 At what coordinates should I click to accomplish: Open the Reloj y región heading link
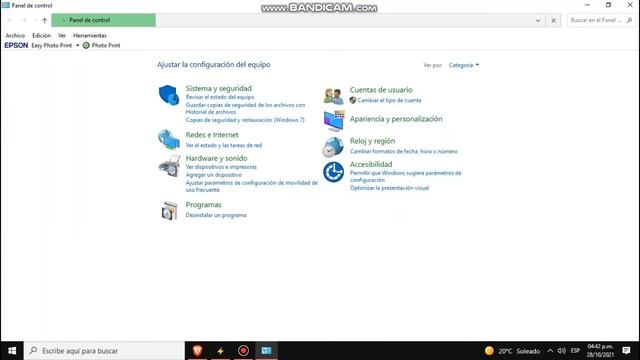click(x=372, y=141)
